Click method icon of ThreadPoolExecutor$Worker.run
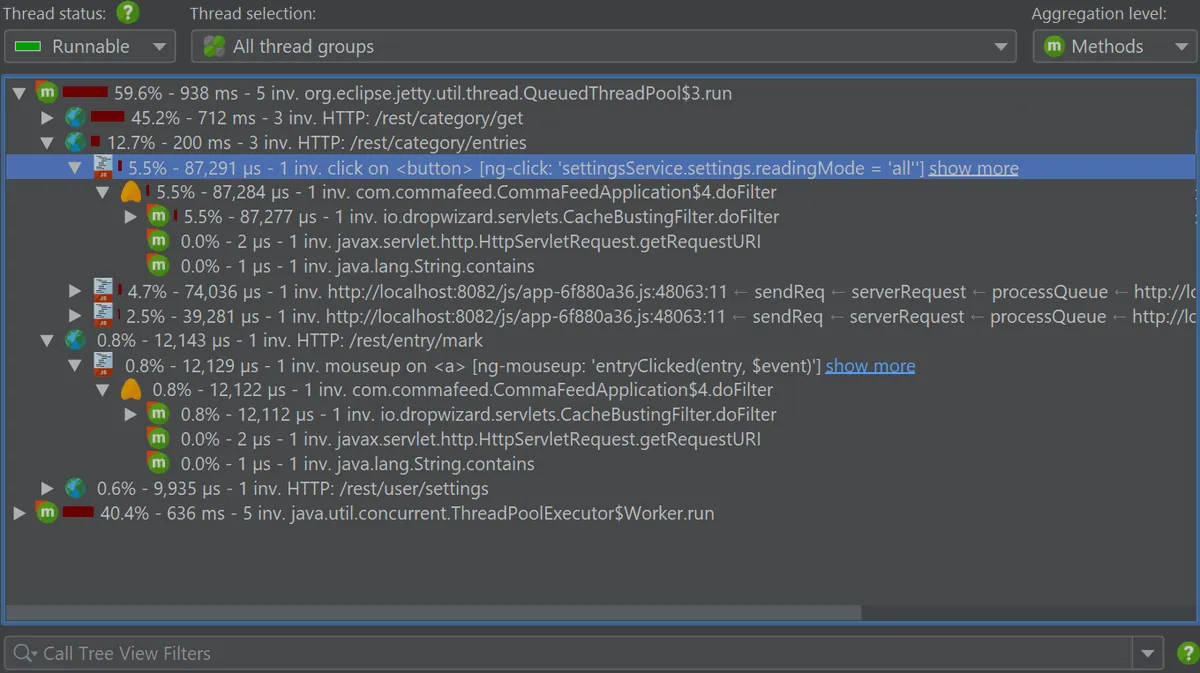The image size is (1200, 673). 47,513
